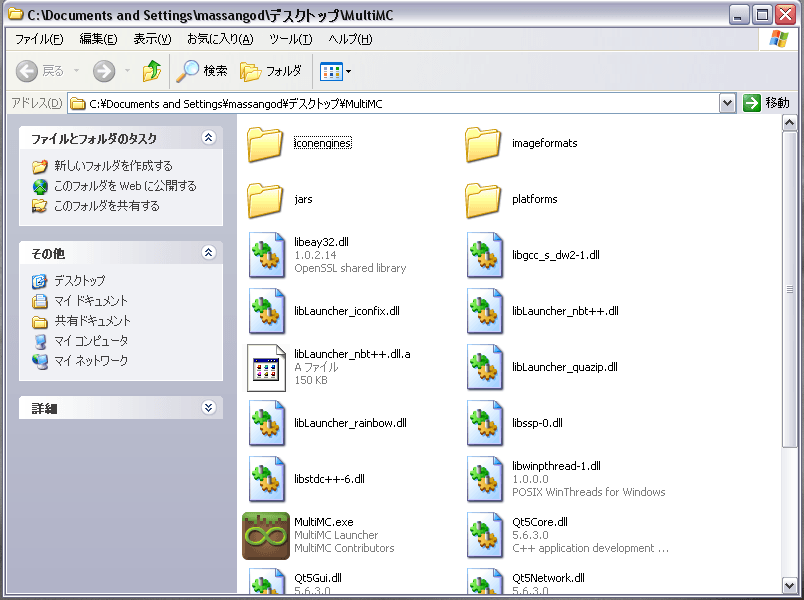This screenshot has width=804, height=600.
Task: Open the Search (検索) tool
Action: (x=202, y=71)
